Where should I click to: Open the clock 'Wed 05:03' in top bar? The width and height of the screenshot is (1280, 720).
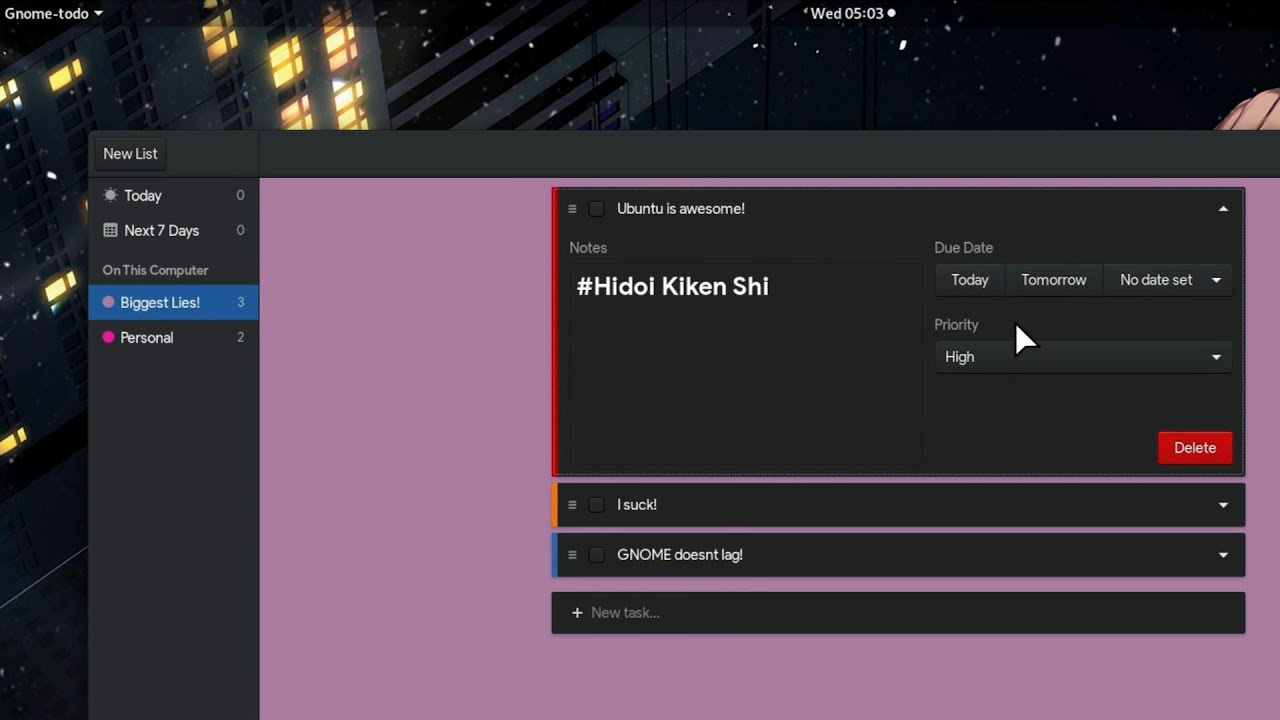(852, 13)
